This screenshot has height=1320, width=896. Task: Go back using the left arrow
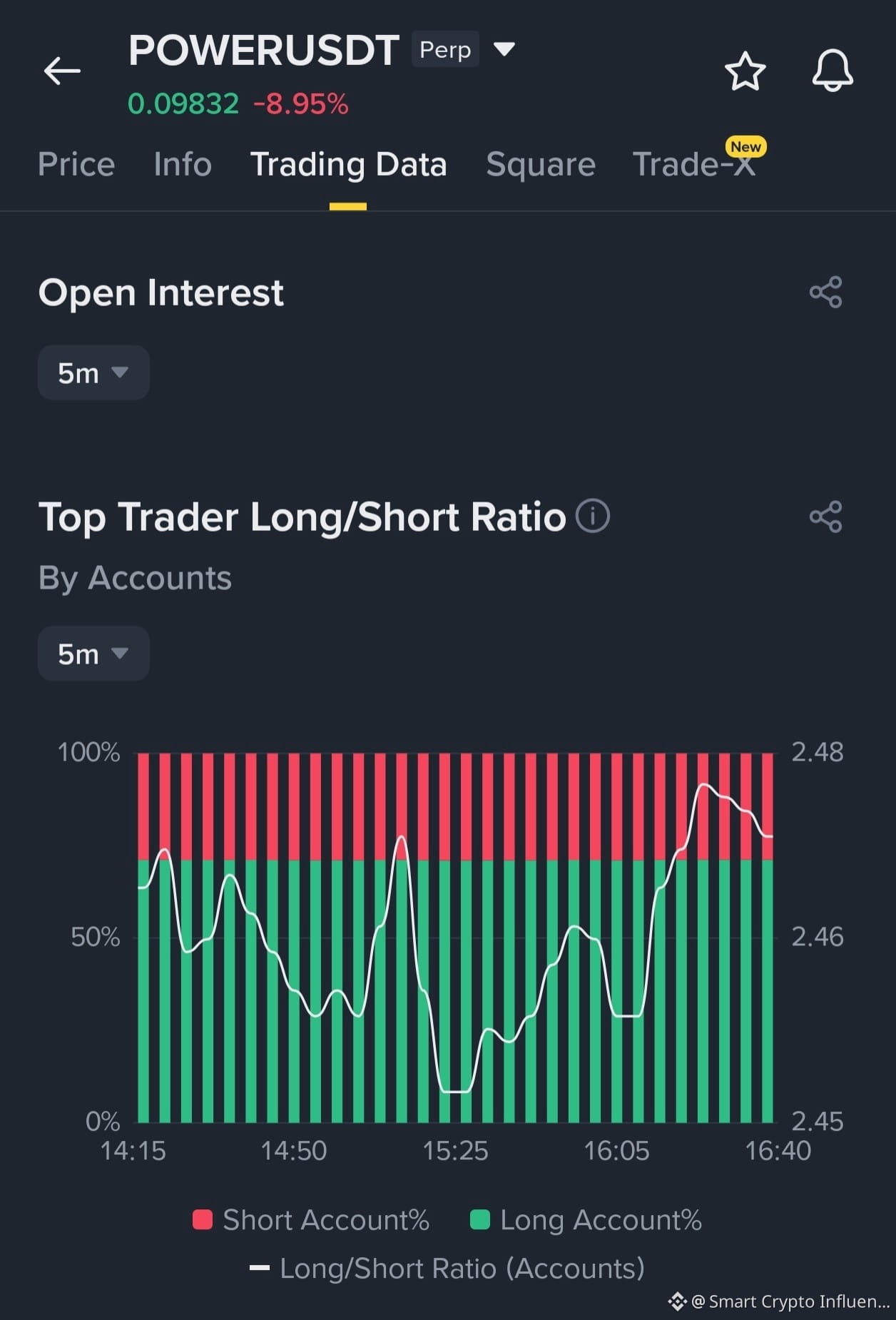[62, 71]
